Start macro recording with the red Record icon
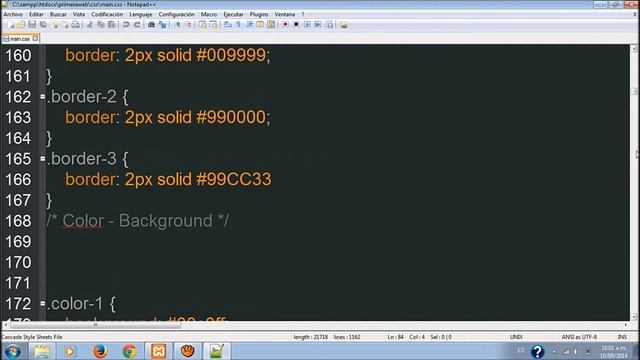Image resolution: width=640 pixels, height=360 pixels. 285,25
